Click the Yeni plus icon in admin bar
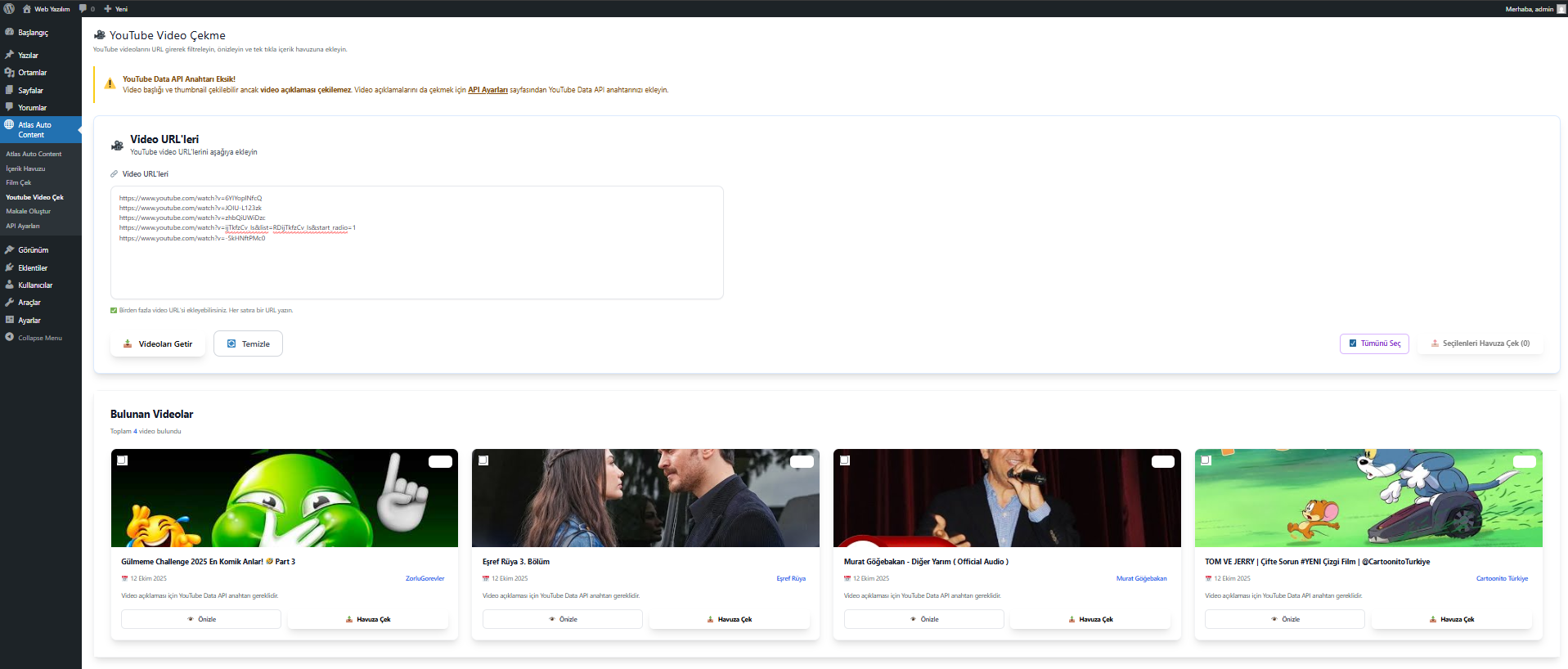Image resolution: width=1568 pixels, height=669 pixels. [108, 9]
